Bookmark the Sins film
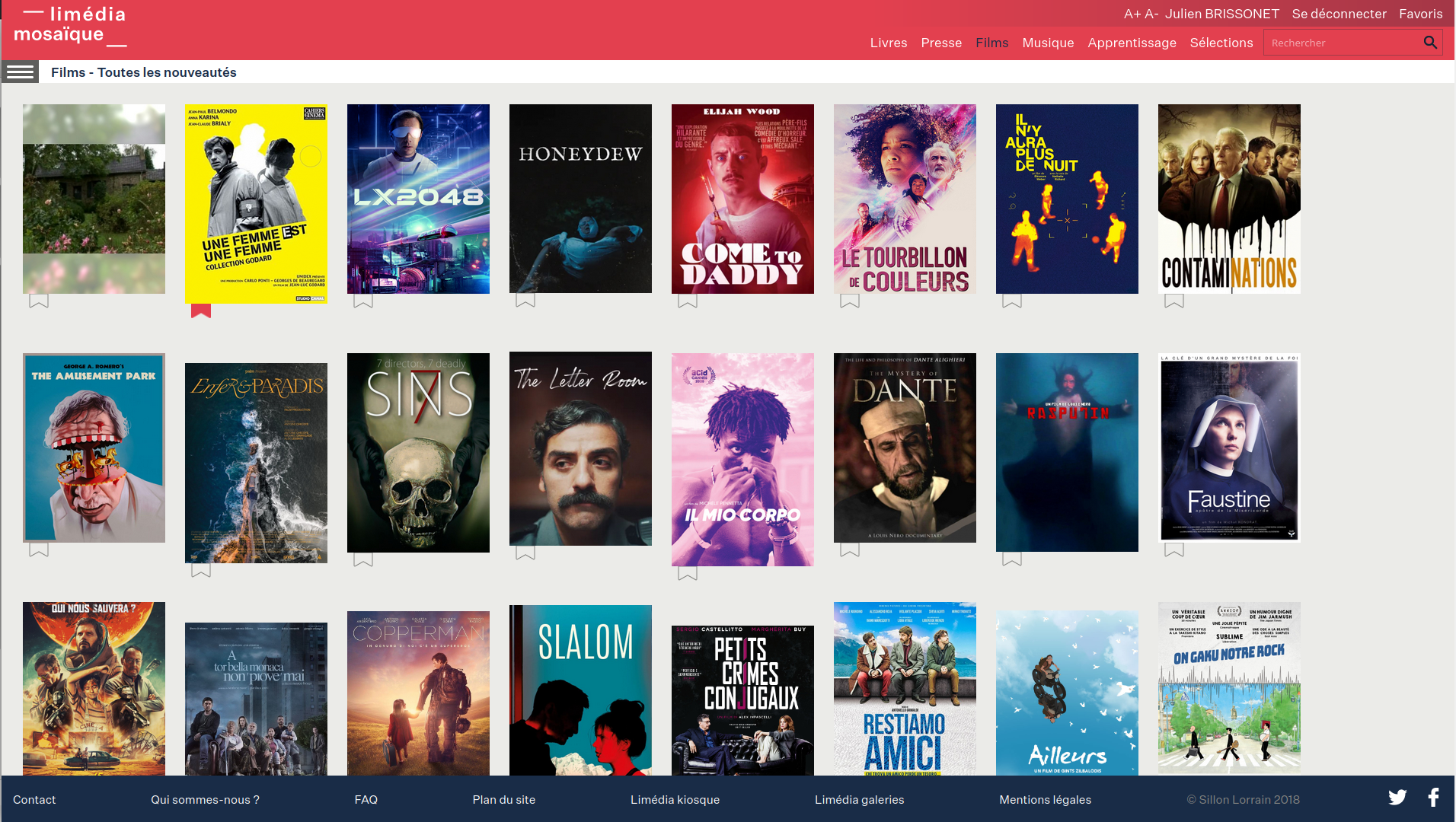Viewport: 1456px width, 822px height. (363, 559)
